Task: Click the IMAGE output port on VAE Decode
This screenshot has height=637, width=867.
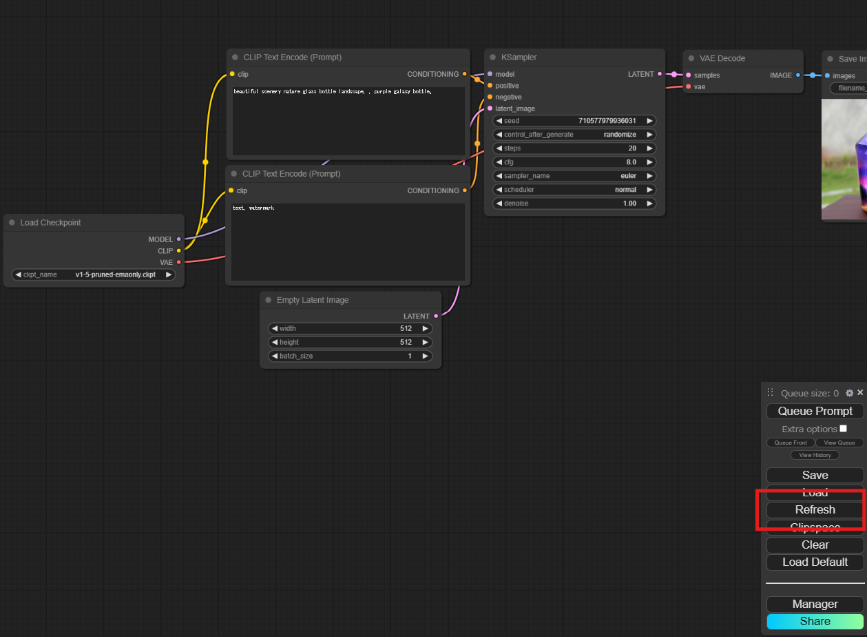Action: (798, 75)
